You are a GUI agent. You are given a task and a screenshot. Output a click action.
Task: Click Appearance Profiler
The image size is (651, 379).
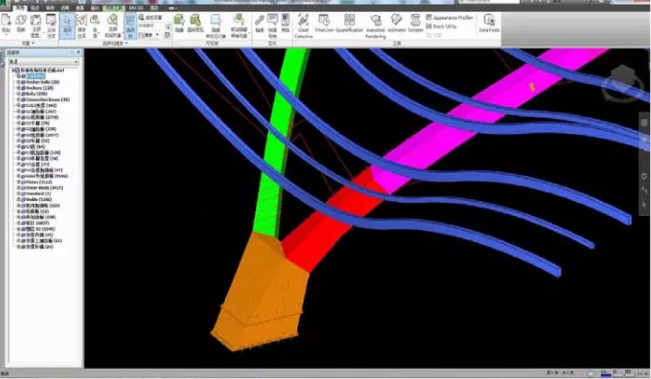tap(450, 17)
